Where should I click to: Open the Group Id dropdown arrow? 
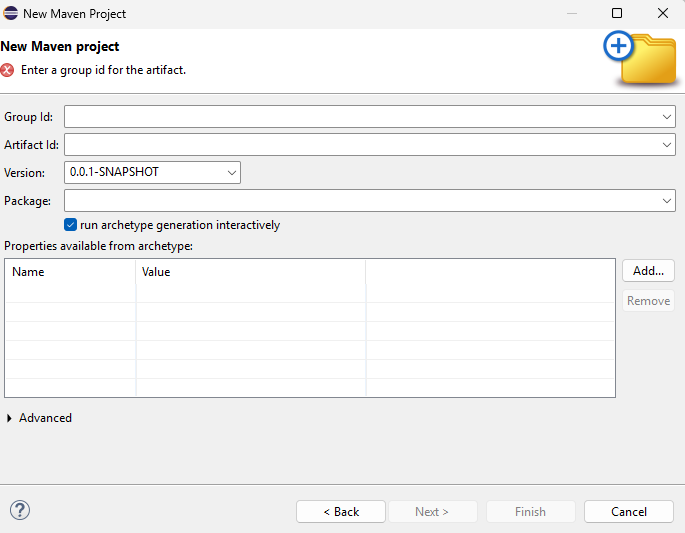tap(667, 117)
